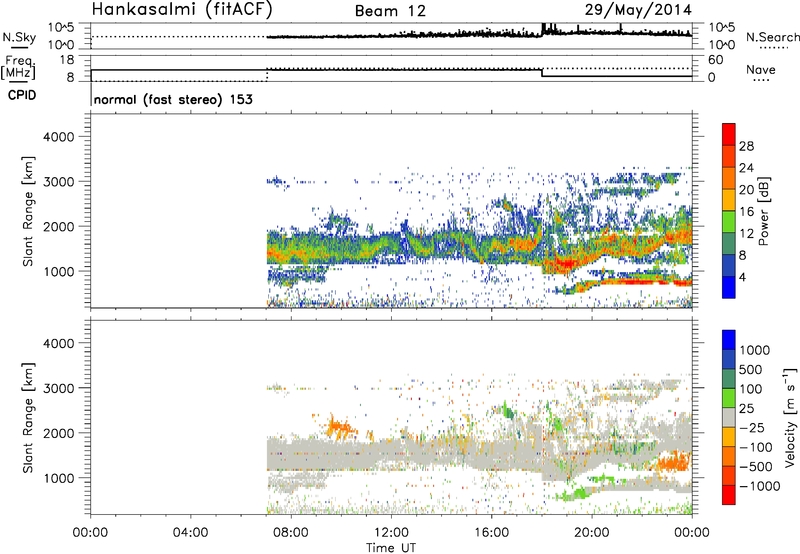800x554 pixels.
Task: Click the N.Search legend label
Action: click(x=772, y=37)
